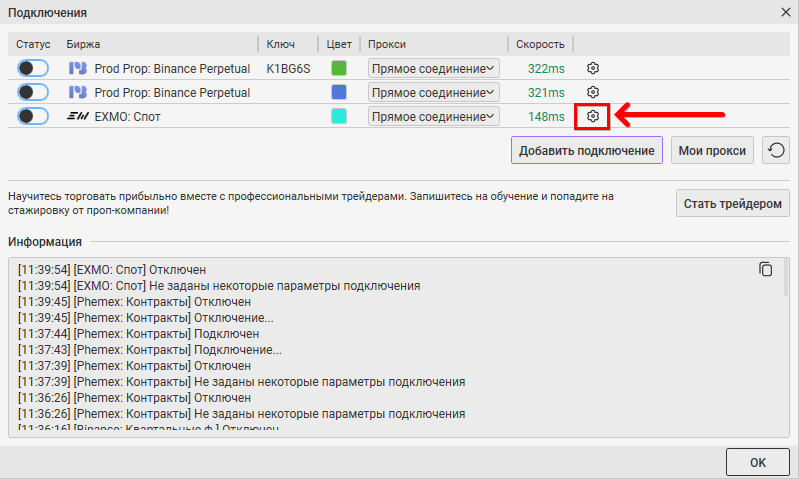The width and height of the screenshot is (799, 479).
Task: Toggle status switch for the K1BG6S Binance connection
Action: 33,68
